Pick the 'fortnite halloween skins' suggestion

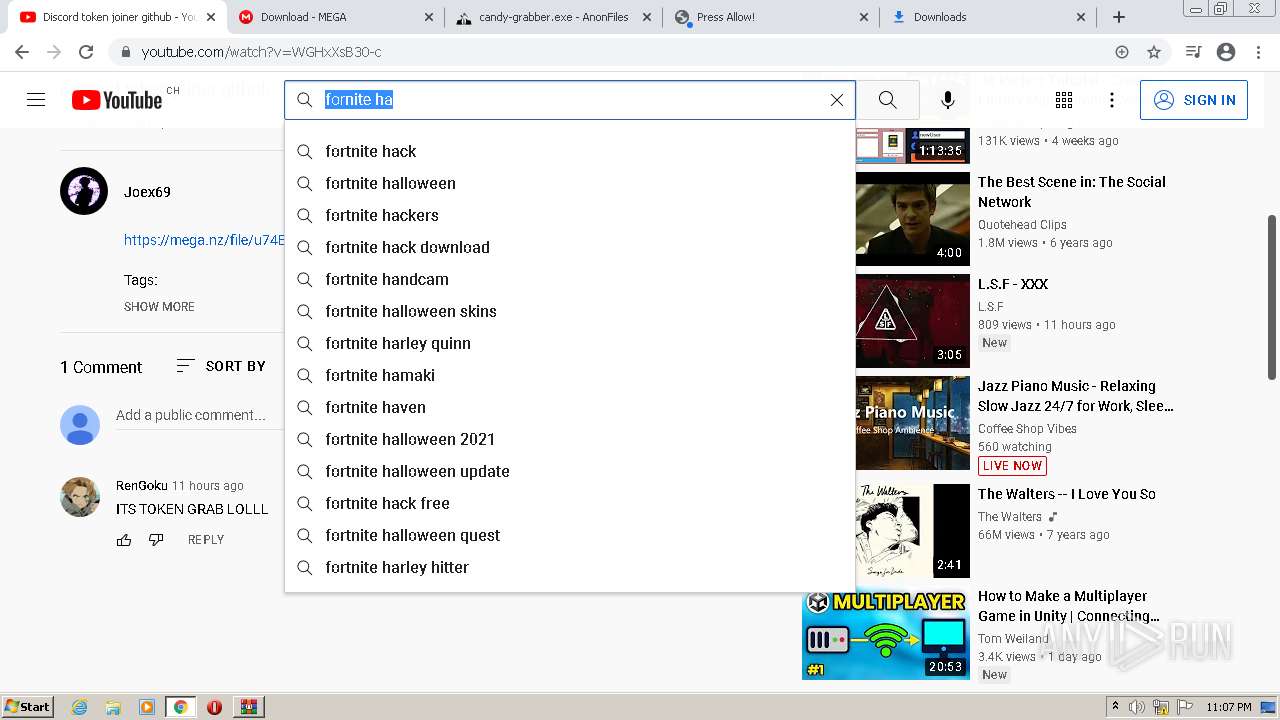(570, 311)
